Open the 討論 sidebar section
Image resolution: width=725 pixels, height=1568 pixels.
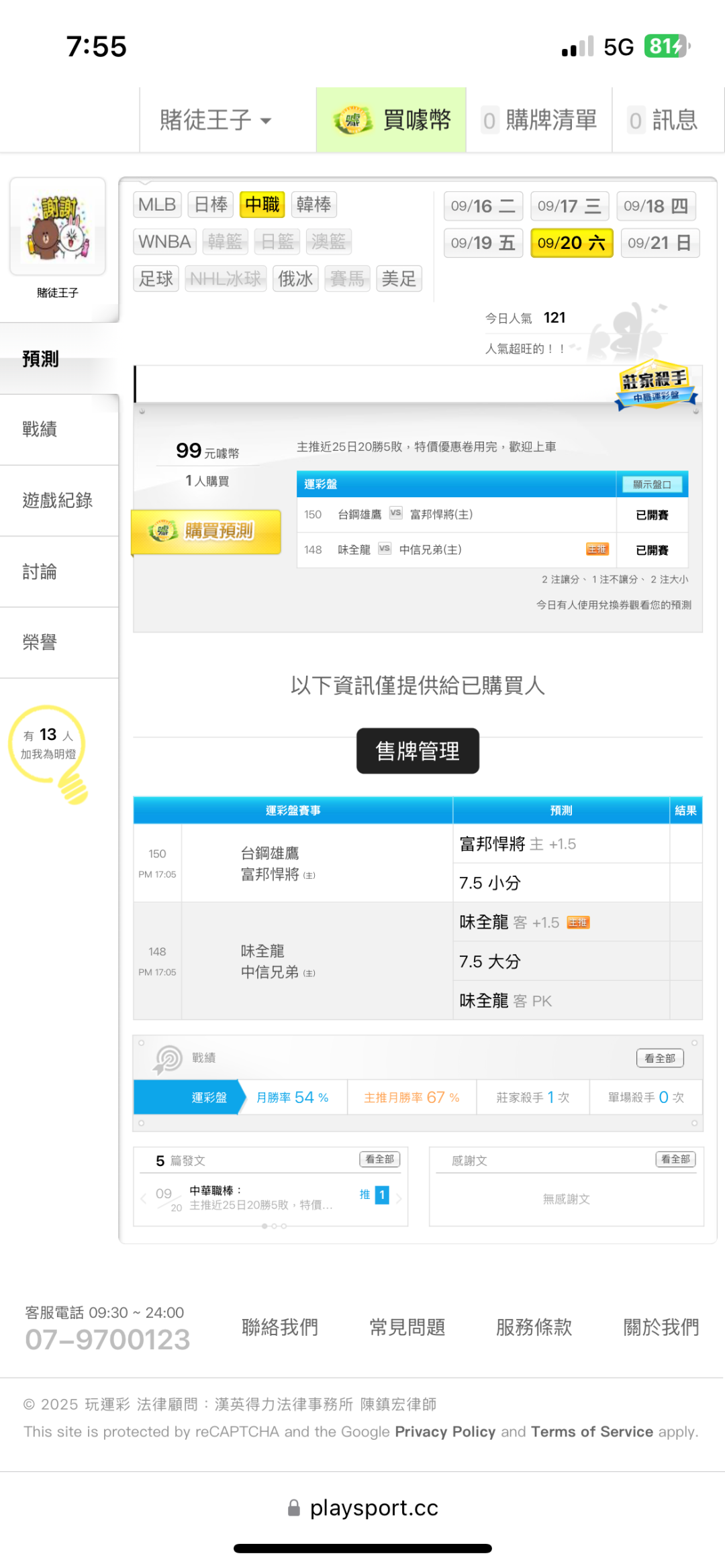59,572
